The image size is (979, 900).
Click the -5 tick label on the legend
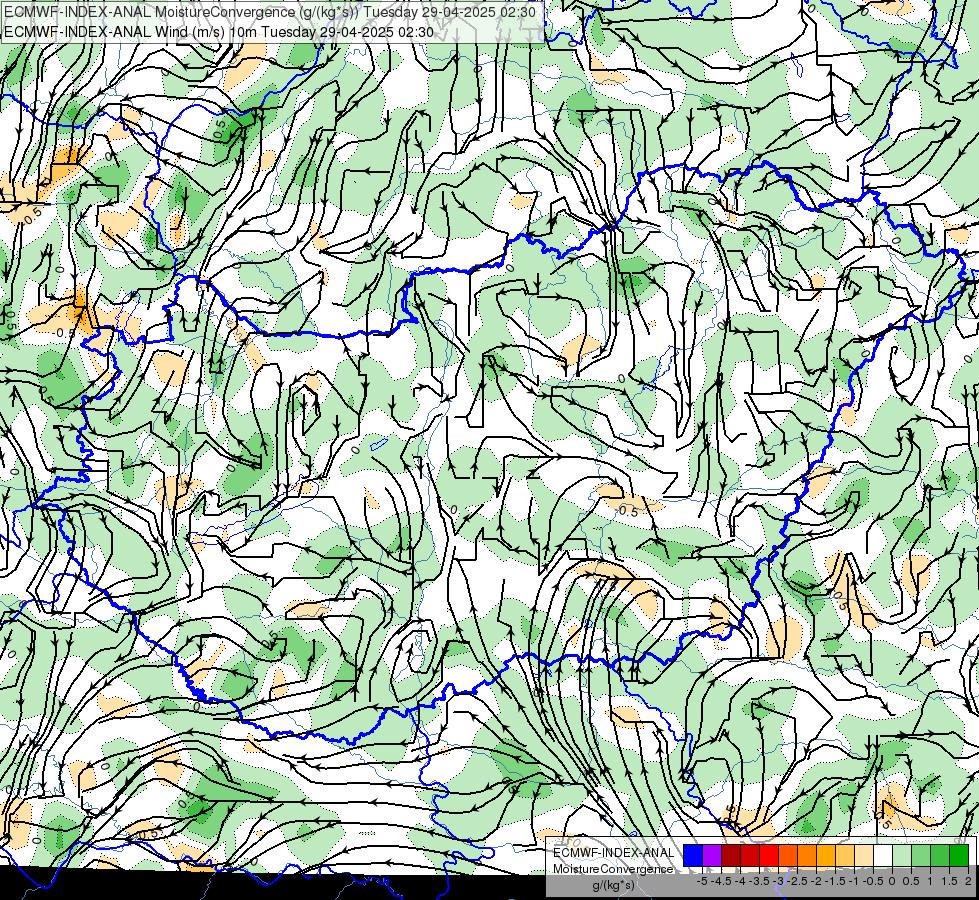pos(702,881)
